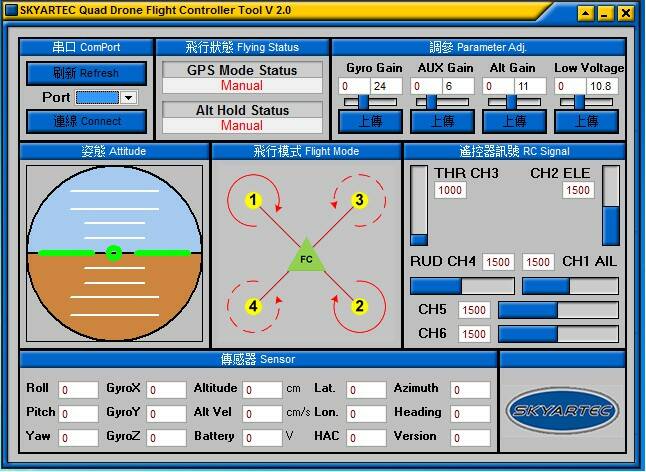Click the Refresh com port button
The width and height of the screenshot is (646, 472).
click(87, 73)
